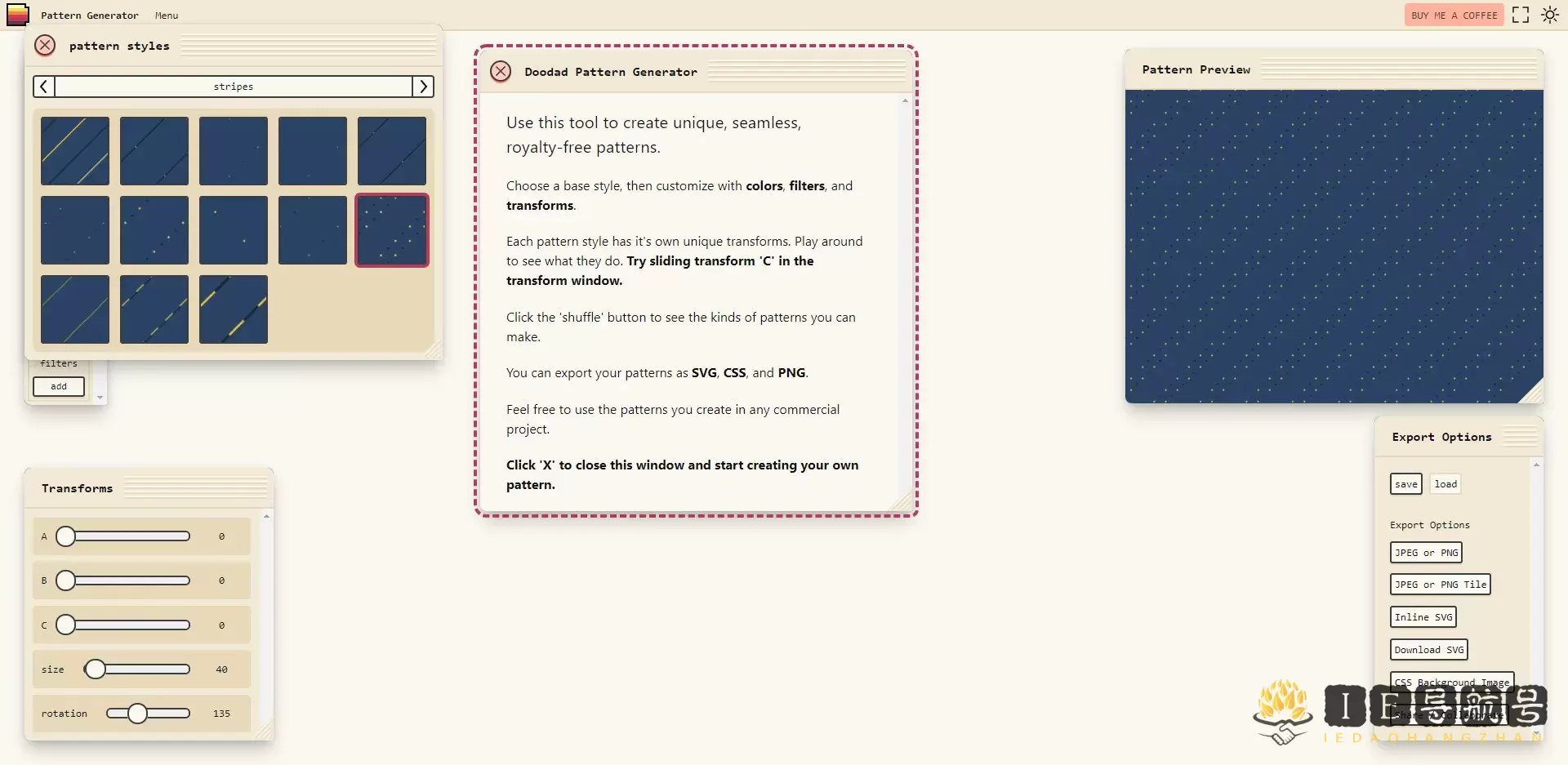
Task: Load a saved pattern
Action: click(1445, 484)
